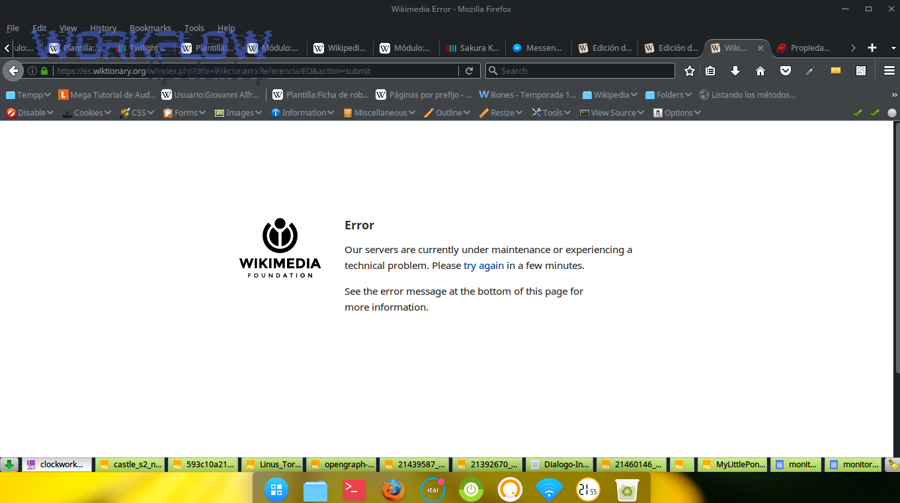Expand the Resize dropdown

click(501, 113)
